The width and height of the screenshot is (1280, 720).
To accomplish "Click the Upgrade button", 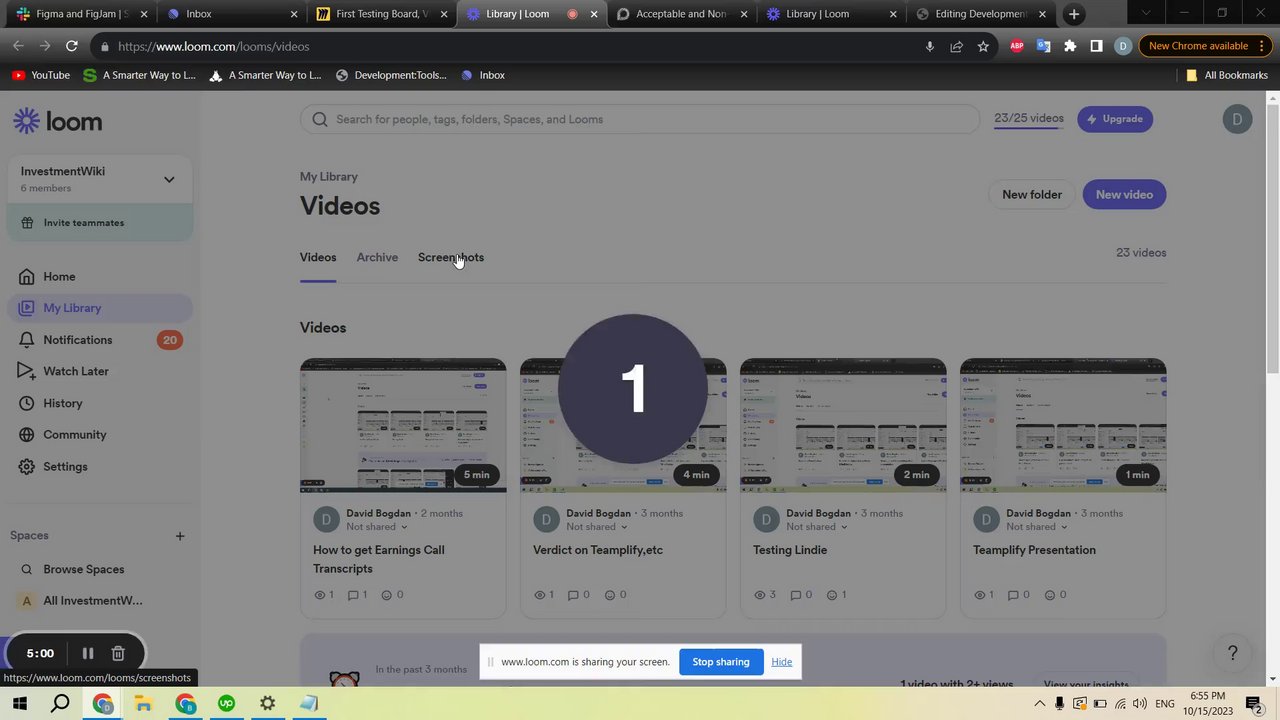I will click(1115, 119).
